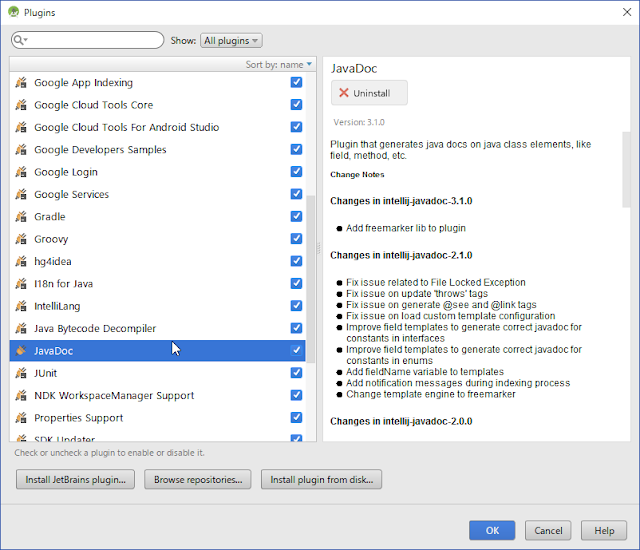Select the Groovy plugin row
This screenshot has height=550, width=640.
(157, 239)
